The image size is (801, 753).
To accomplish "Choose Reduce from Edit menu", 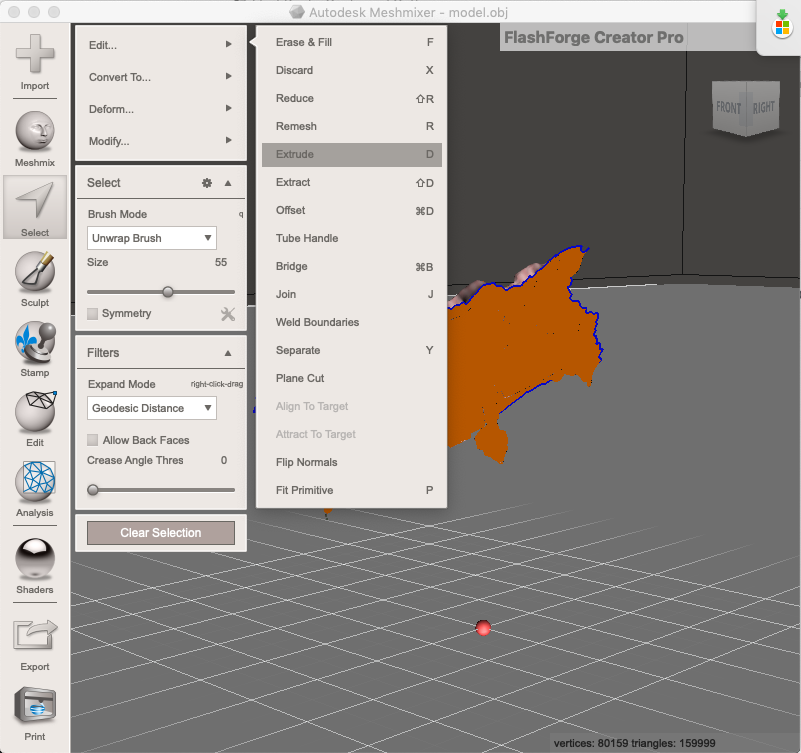I will tap(352, 98).
